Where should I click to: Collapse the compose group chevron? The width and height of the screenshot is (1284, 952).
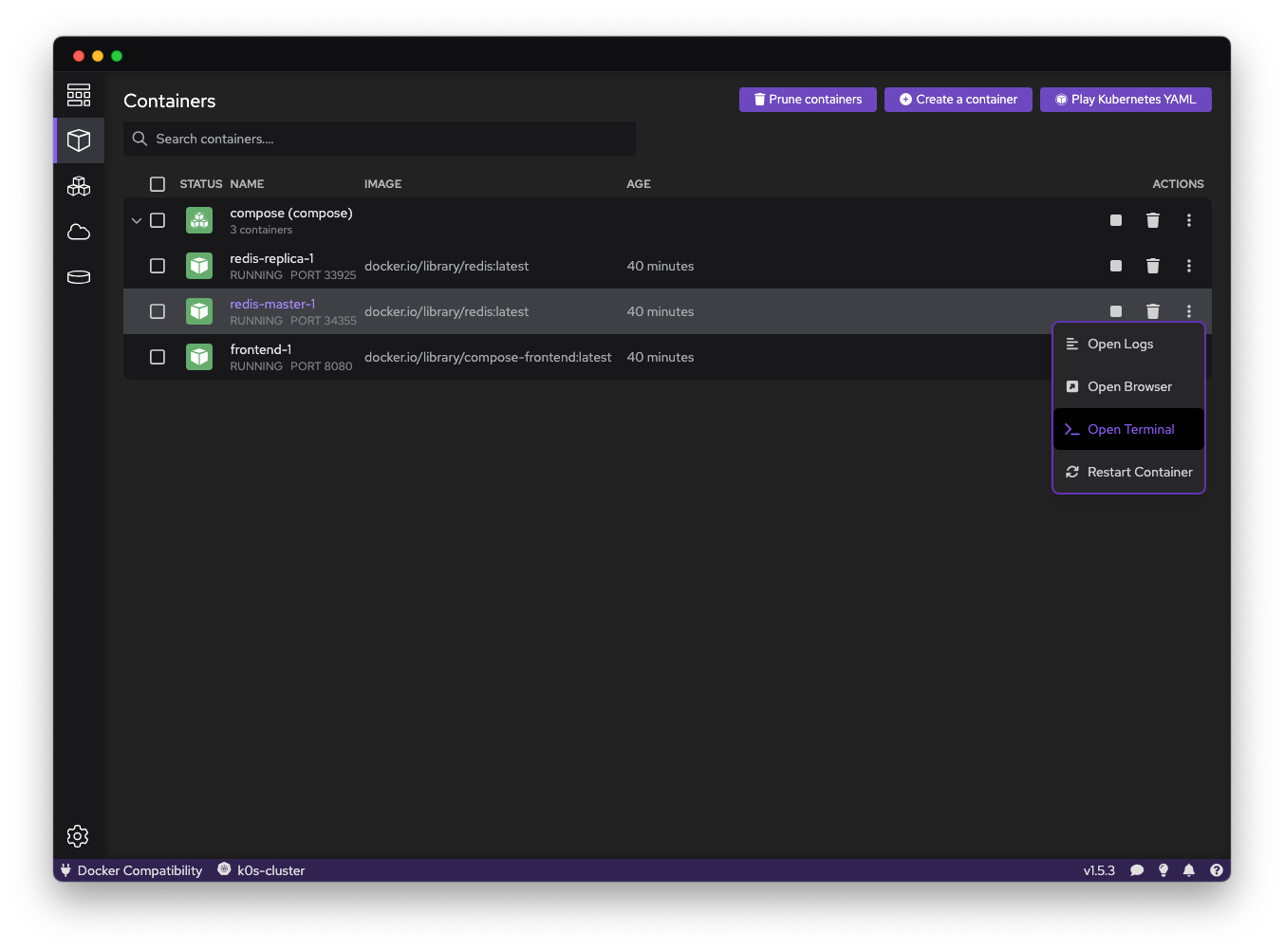(x=137, y=220)
